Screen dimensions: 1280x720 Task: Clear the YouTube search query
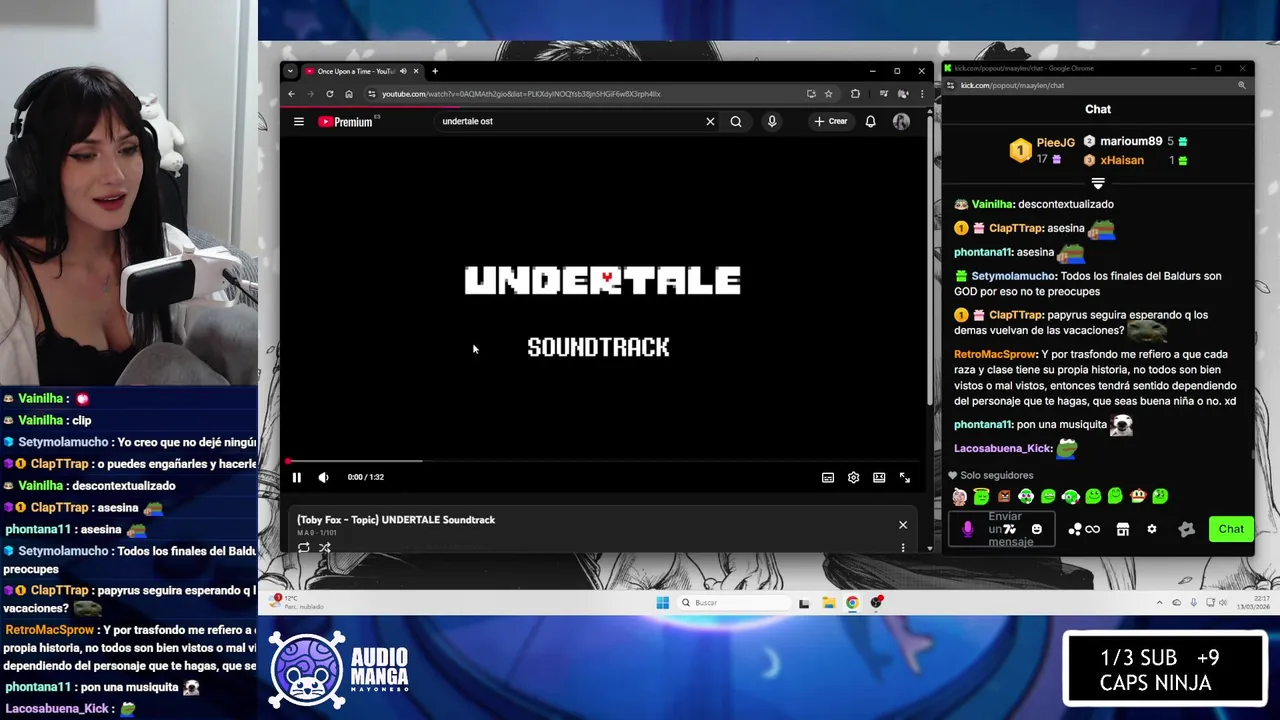tap(710, 122)
